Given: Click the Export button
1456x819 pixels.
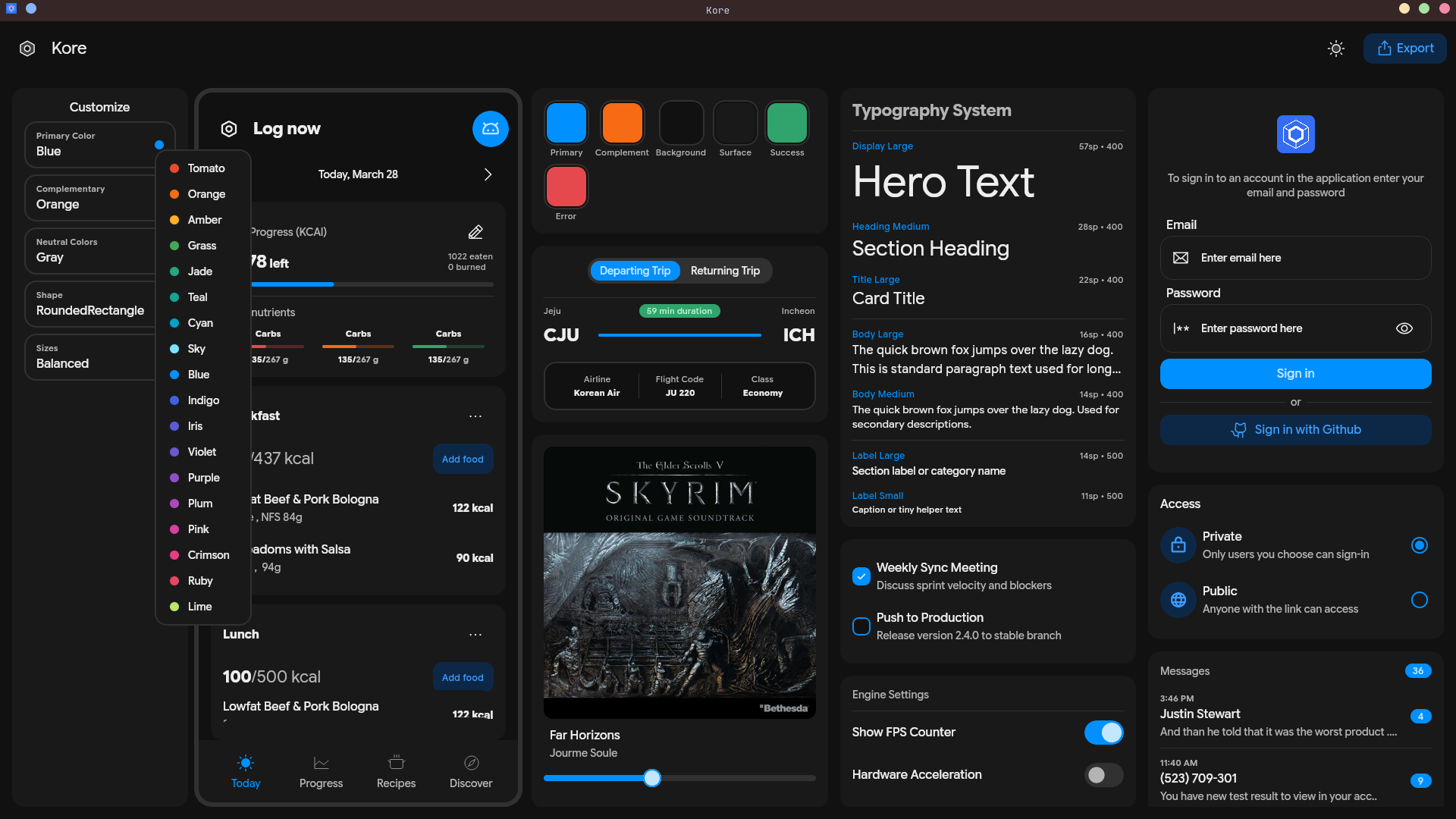Looking at the screenshot, I should (x=1405, y=49).
